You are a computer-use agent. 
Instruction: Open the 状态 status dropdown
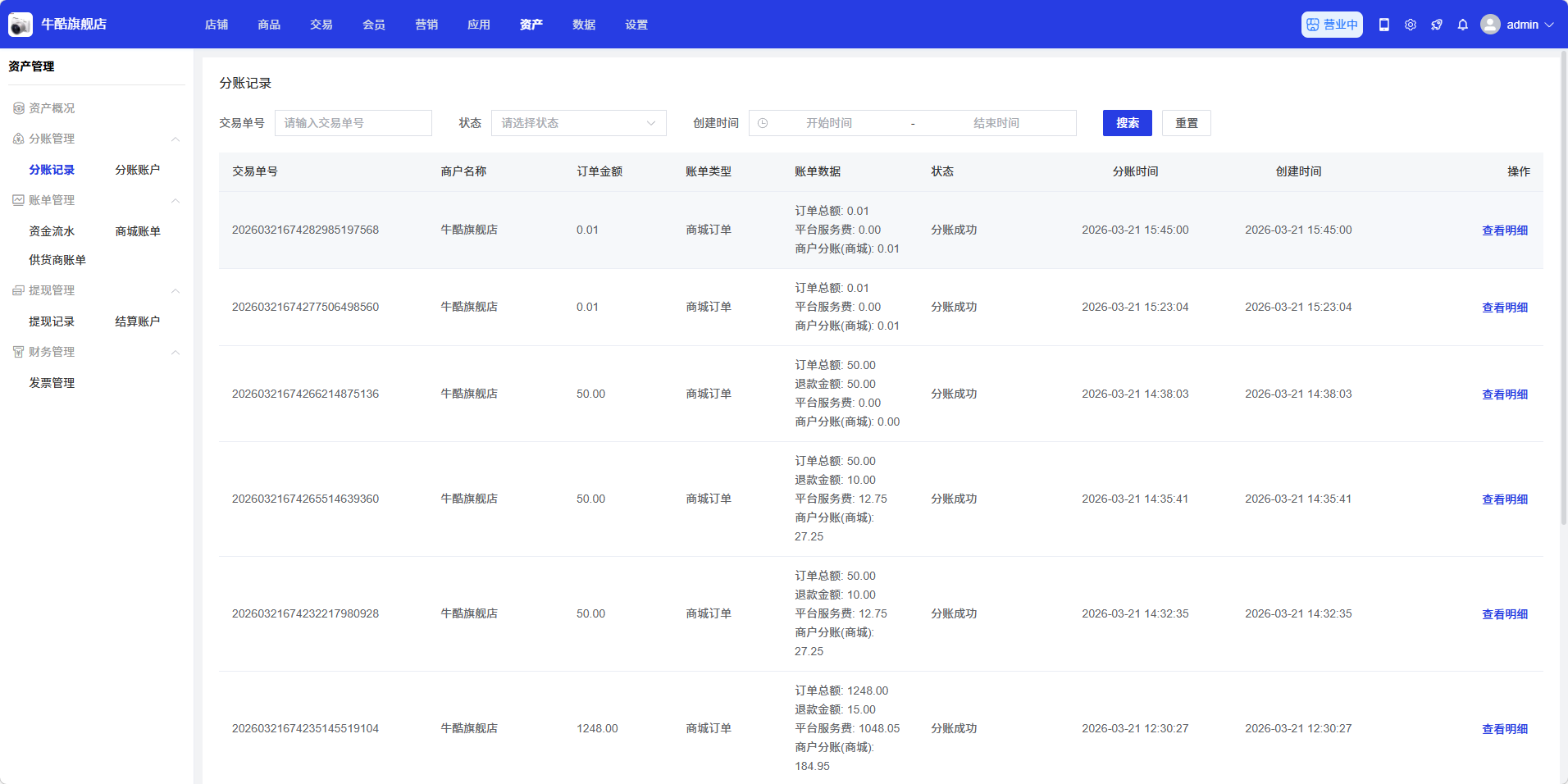(578, 123)
